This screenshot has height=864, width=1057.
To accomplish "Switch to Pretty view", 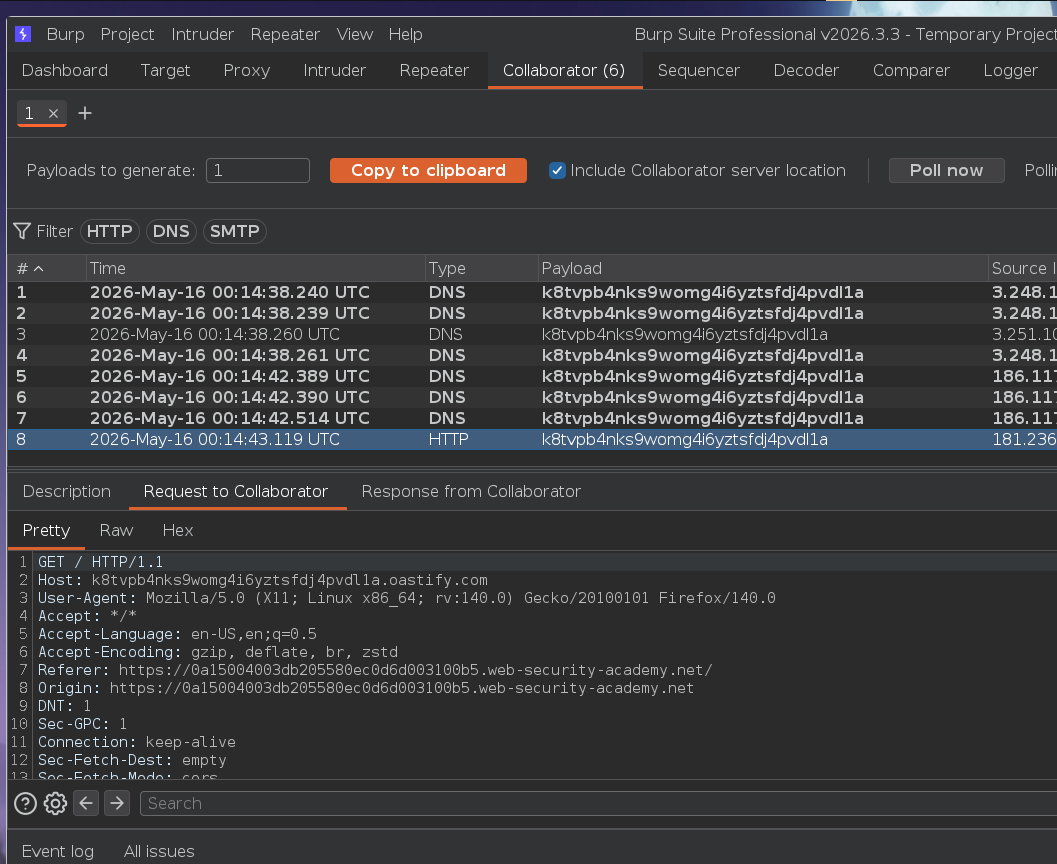I will click(x=47, y=530).
